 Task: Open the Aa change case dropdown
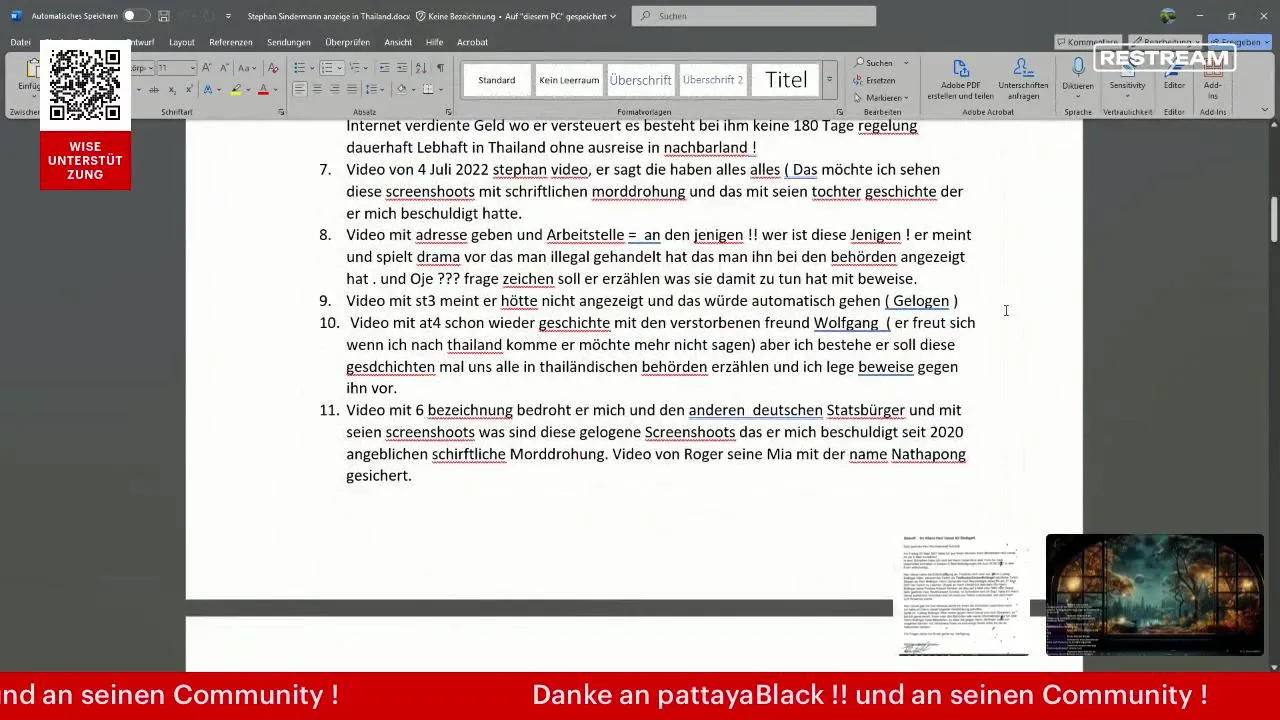point(246,67)
